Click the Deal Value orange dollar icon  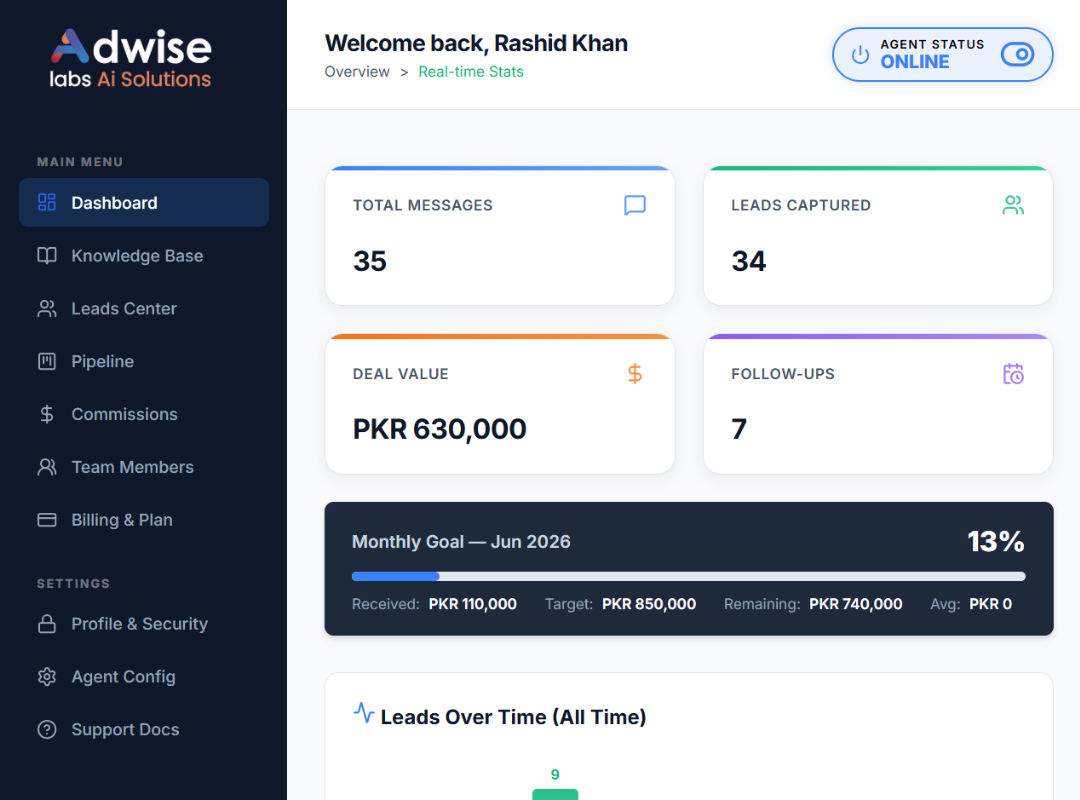click(x=635, y=374)
